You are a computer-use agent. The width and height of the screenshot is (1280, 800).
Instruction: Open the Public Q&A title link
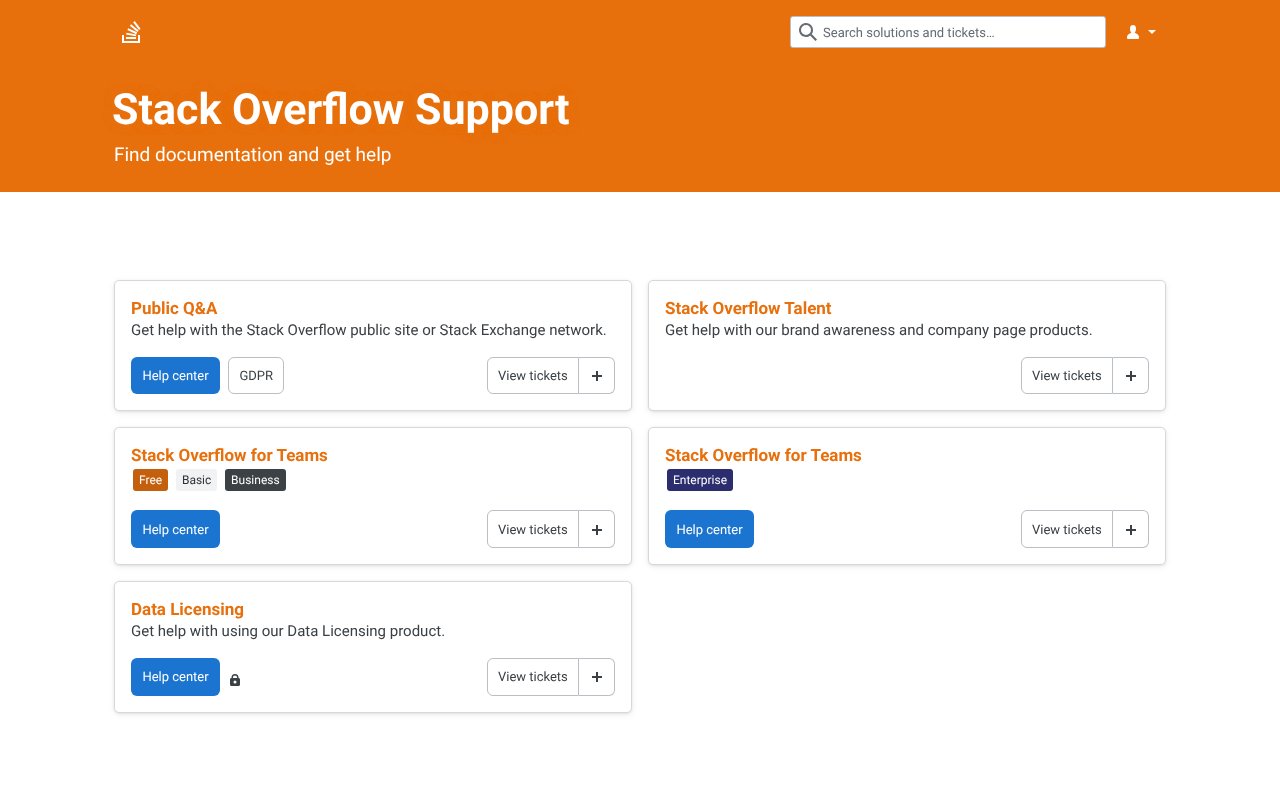pyautogui.click(x=174, y=308)
